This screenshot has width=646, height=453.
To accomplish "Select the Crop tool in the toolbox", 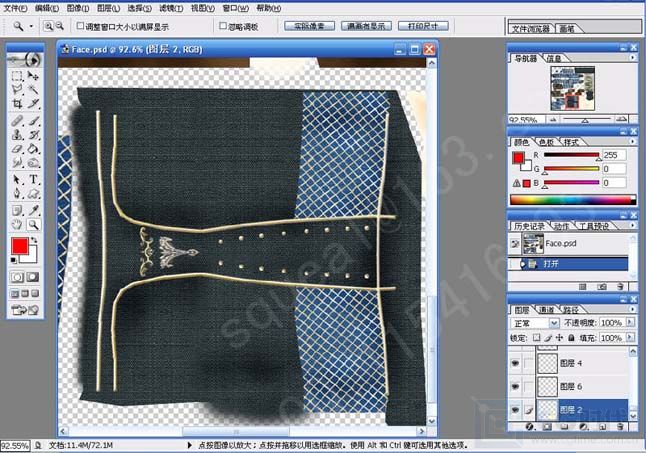I will coord(17,103).
